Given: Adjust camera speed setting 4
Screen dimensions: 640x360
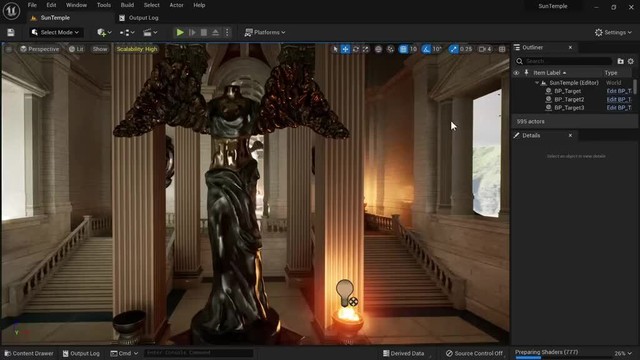Looking at the screenshot, I should coord(485,49).
